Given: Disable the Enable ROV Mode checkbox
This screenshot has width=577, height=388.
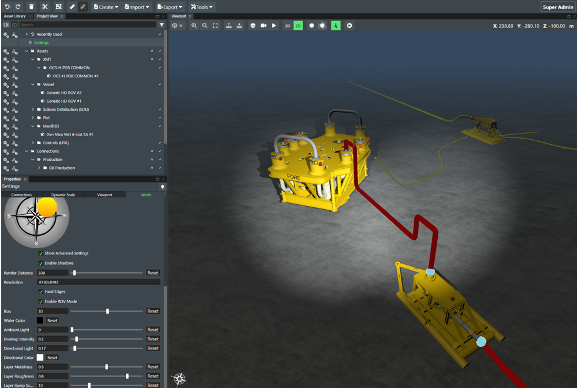Looking at the screenshot, I should 41,302.
